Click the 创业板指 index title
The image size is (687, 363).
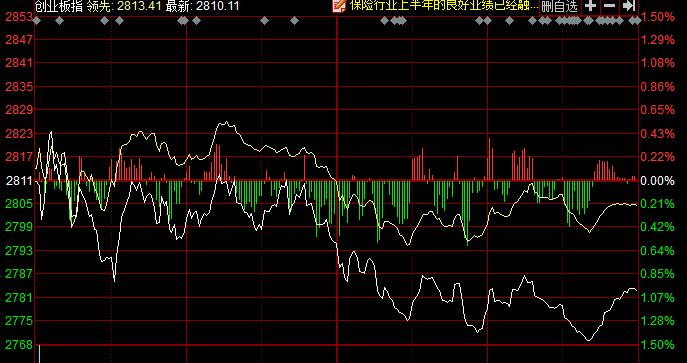59,6
